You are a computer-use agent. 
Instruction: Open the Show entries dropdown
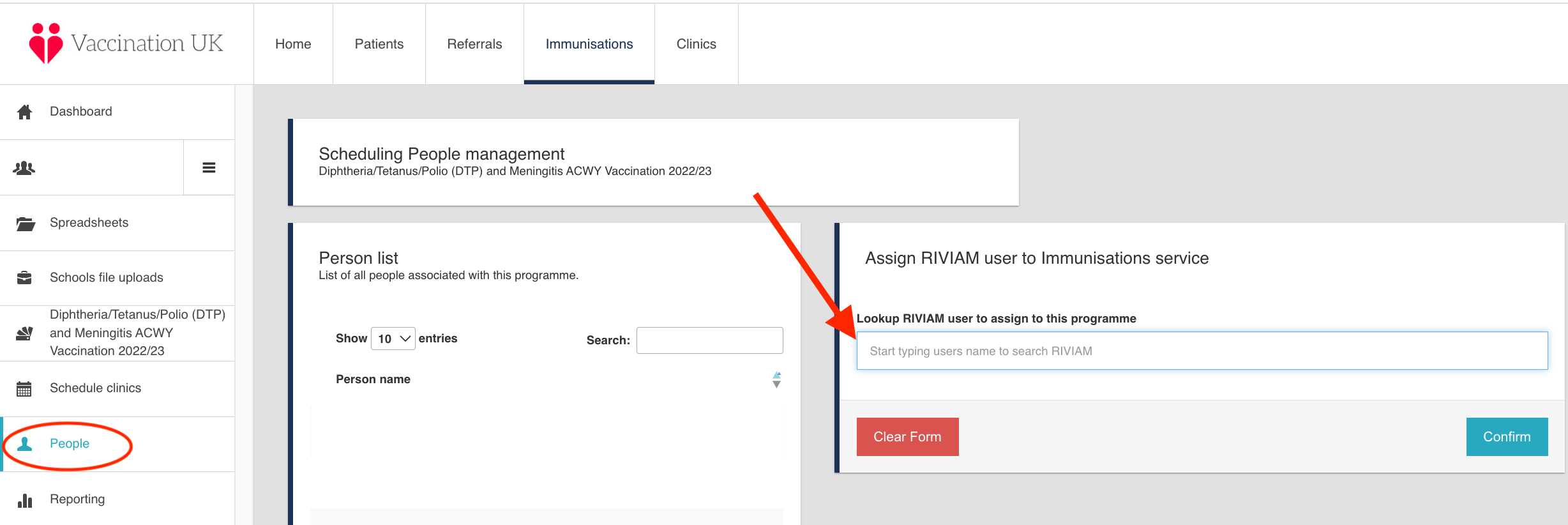[393, 339]
